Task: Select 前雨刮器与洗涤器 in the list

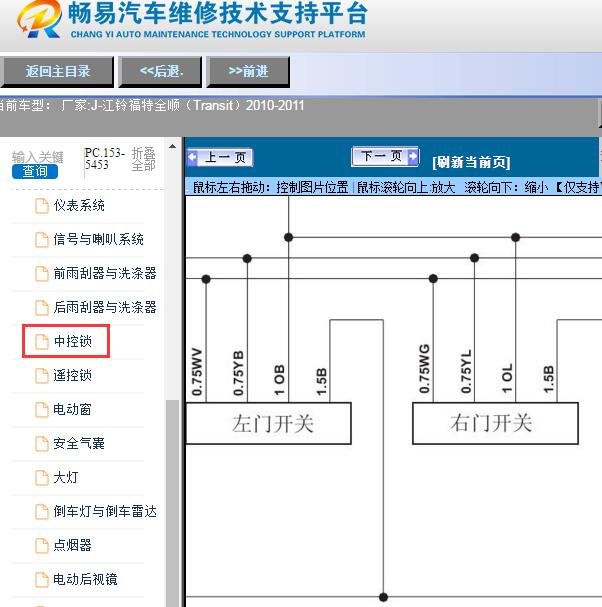Action: tap(105, 274)
